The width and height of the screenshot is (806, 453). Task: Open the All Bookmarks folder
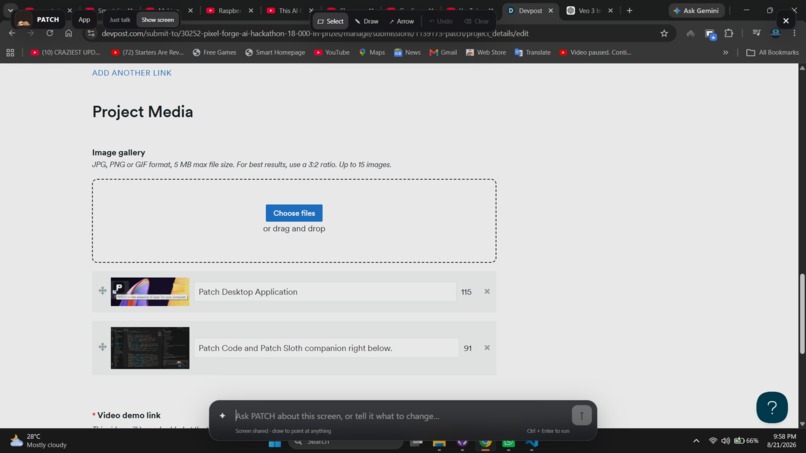click(773, 52)
